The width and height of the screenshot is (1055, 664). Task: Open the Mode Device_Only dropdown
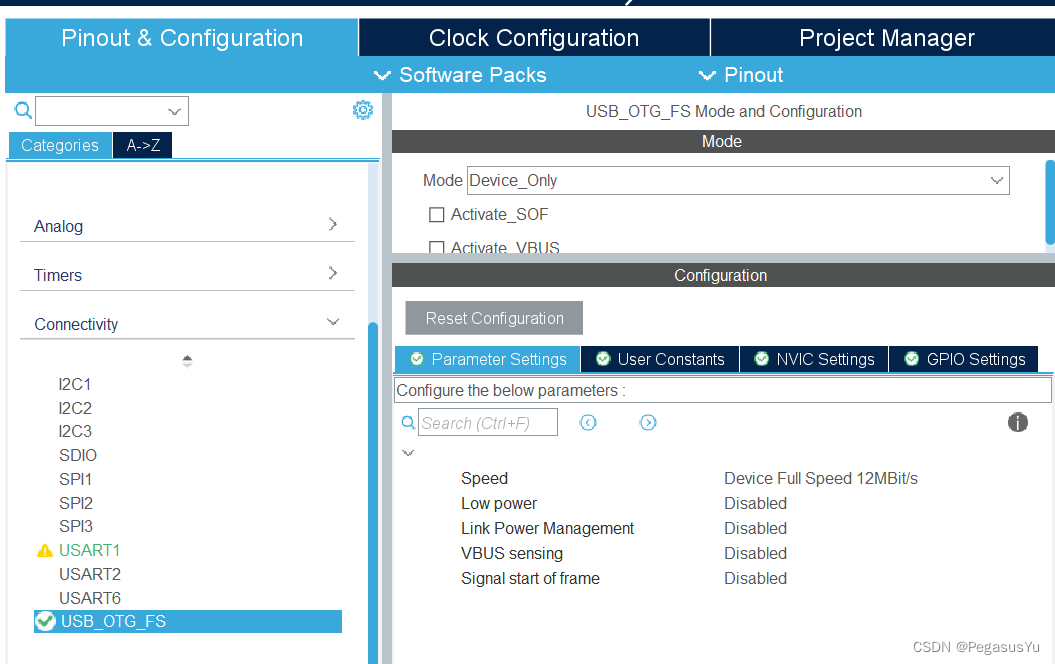click(x=738, y=181)
